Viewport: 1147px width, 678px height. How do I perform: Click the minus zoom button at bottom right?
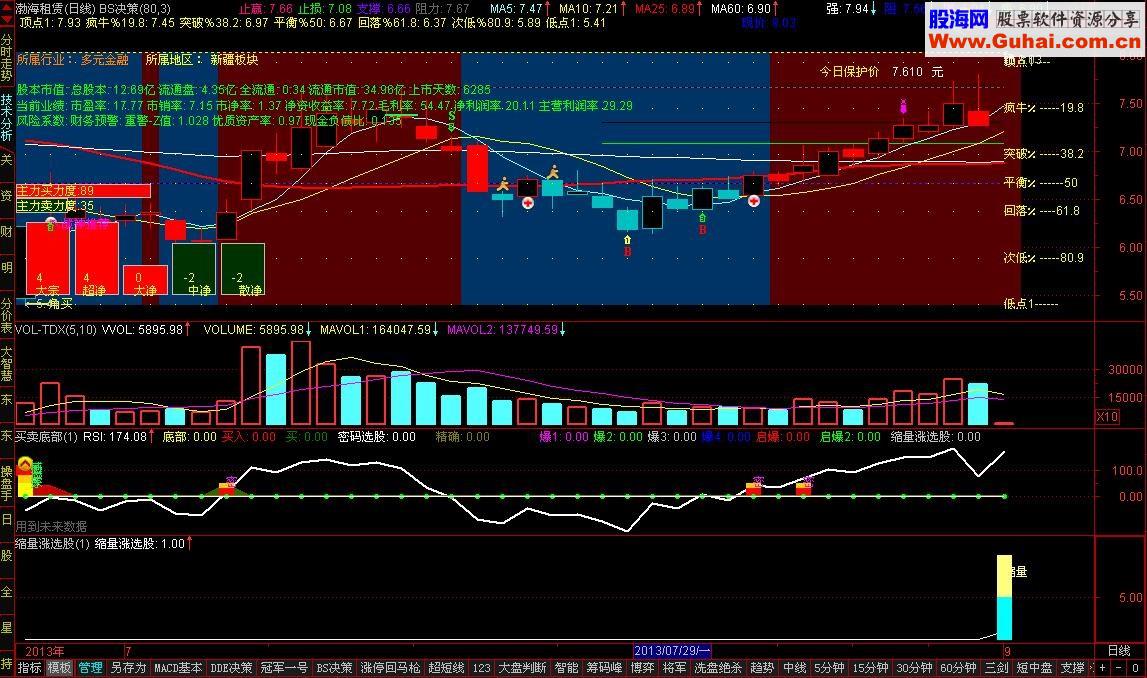tap(1119, 668)
